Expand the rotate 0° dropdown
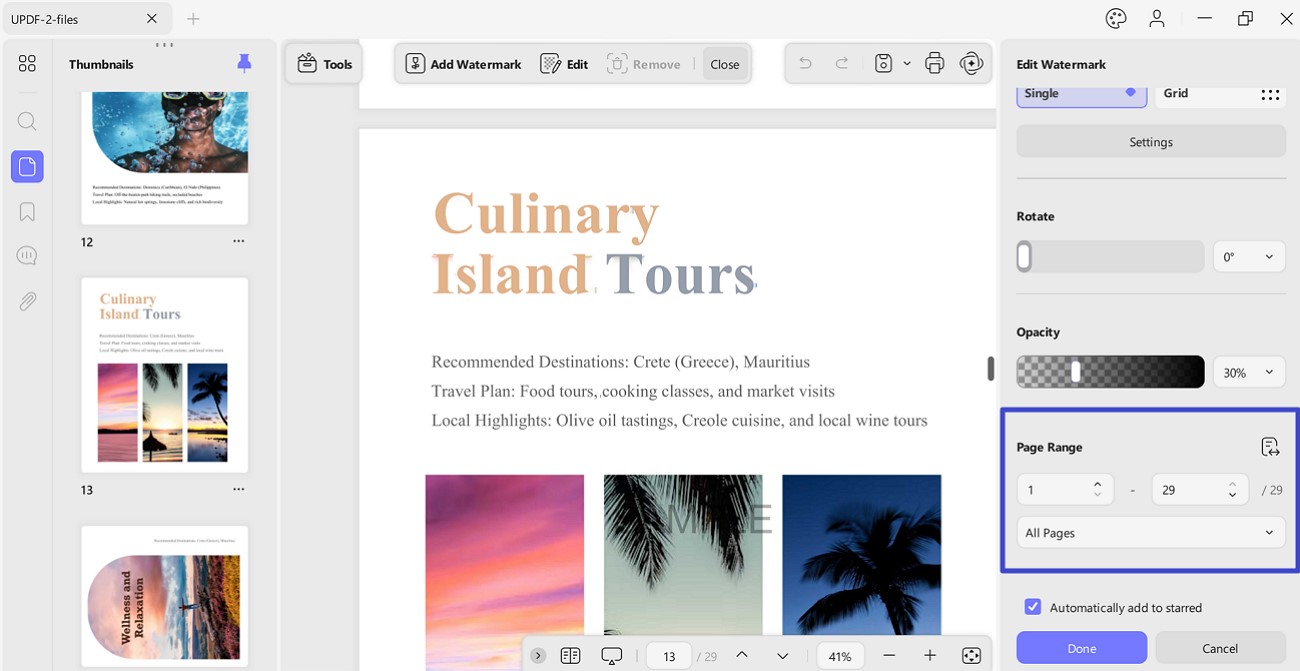 [x=1249, y=257]
